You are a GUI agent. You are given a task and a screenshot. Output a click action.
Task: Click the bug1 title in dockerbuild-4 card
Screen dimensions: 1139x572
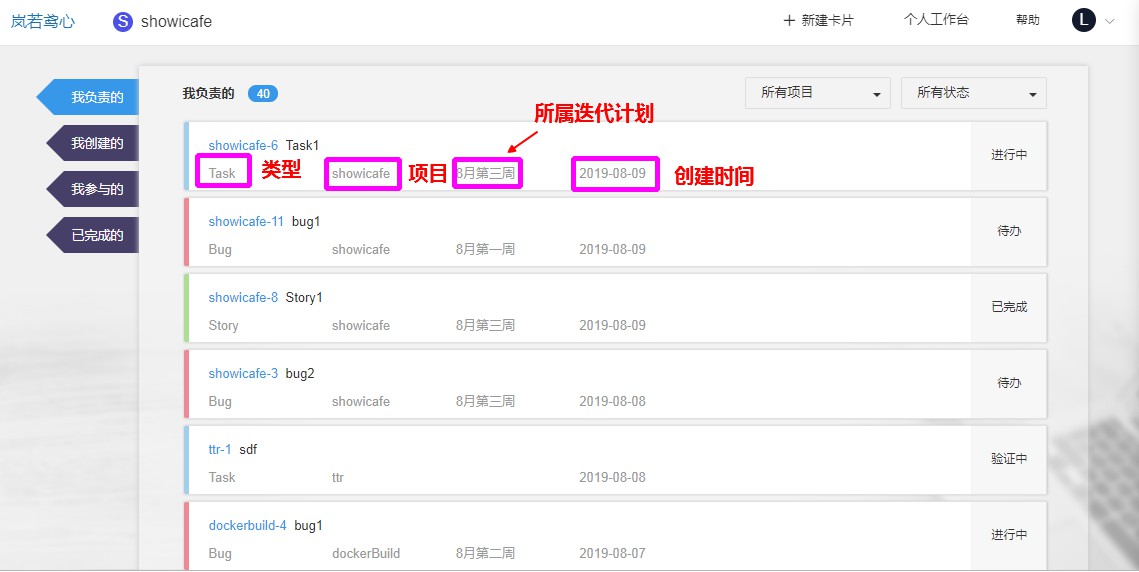(x=308, y=525)
